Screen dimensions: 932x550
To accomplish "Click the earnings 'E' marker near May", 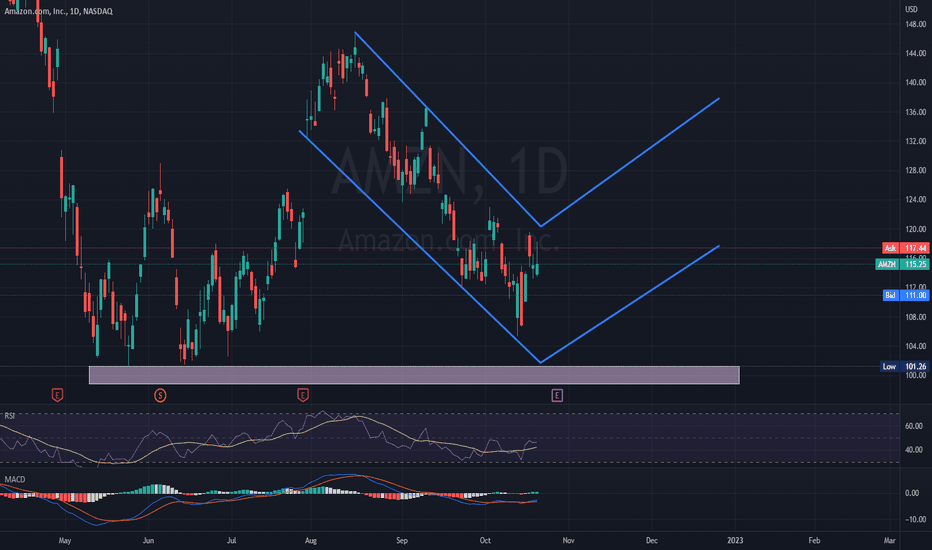I will (x=58, y=395).
